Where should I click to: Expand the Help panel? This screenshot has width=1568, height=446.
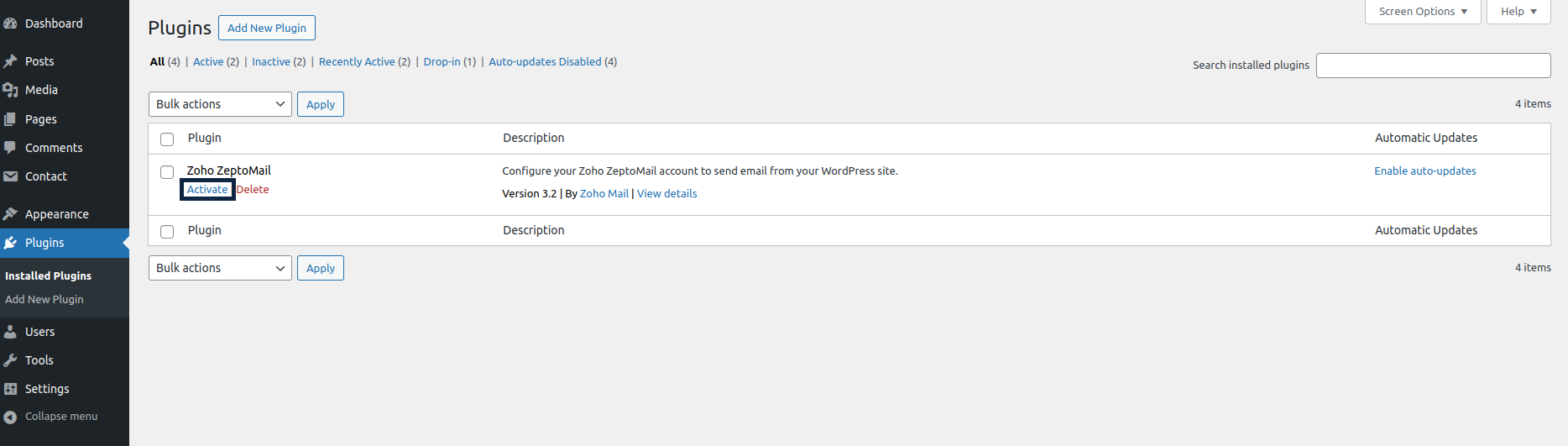(x=1518, y=12)
